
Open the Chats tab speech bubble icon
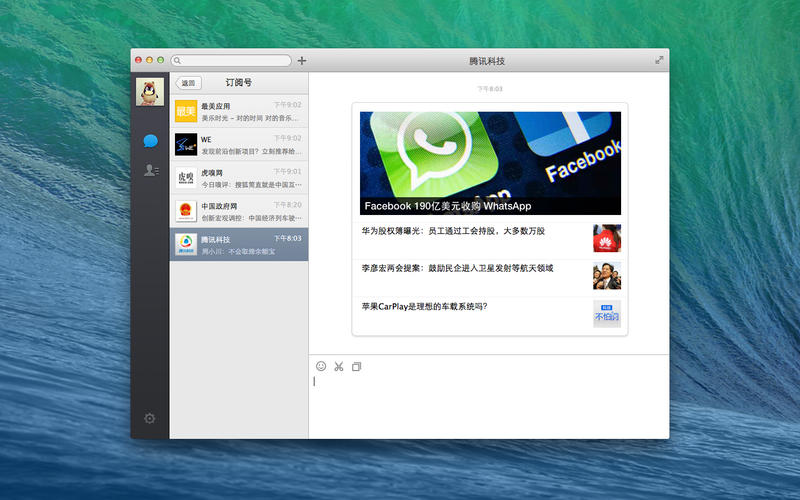[x=150, y=141]
